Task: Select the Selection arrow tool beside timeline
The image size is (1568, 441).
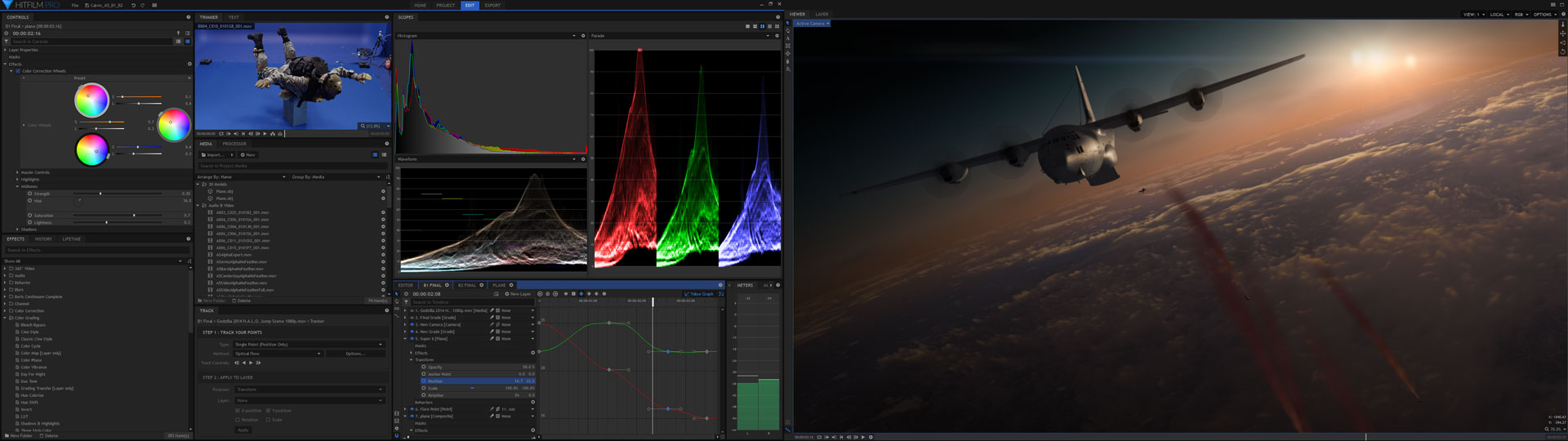Action: [397, 294]
